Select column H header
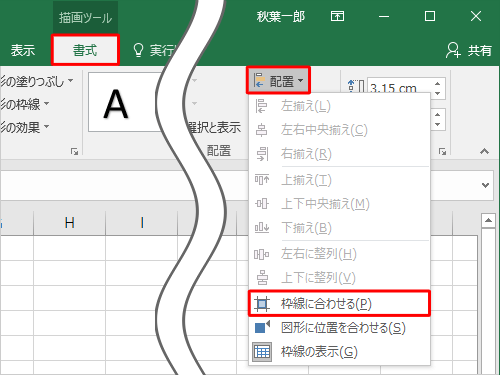500x375 pixels. 70,223
